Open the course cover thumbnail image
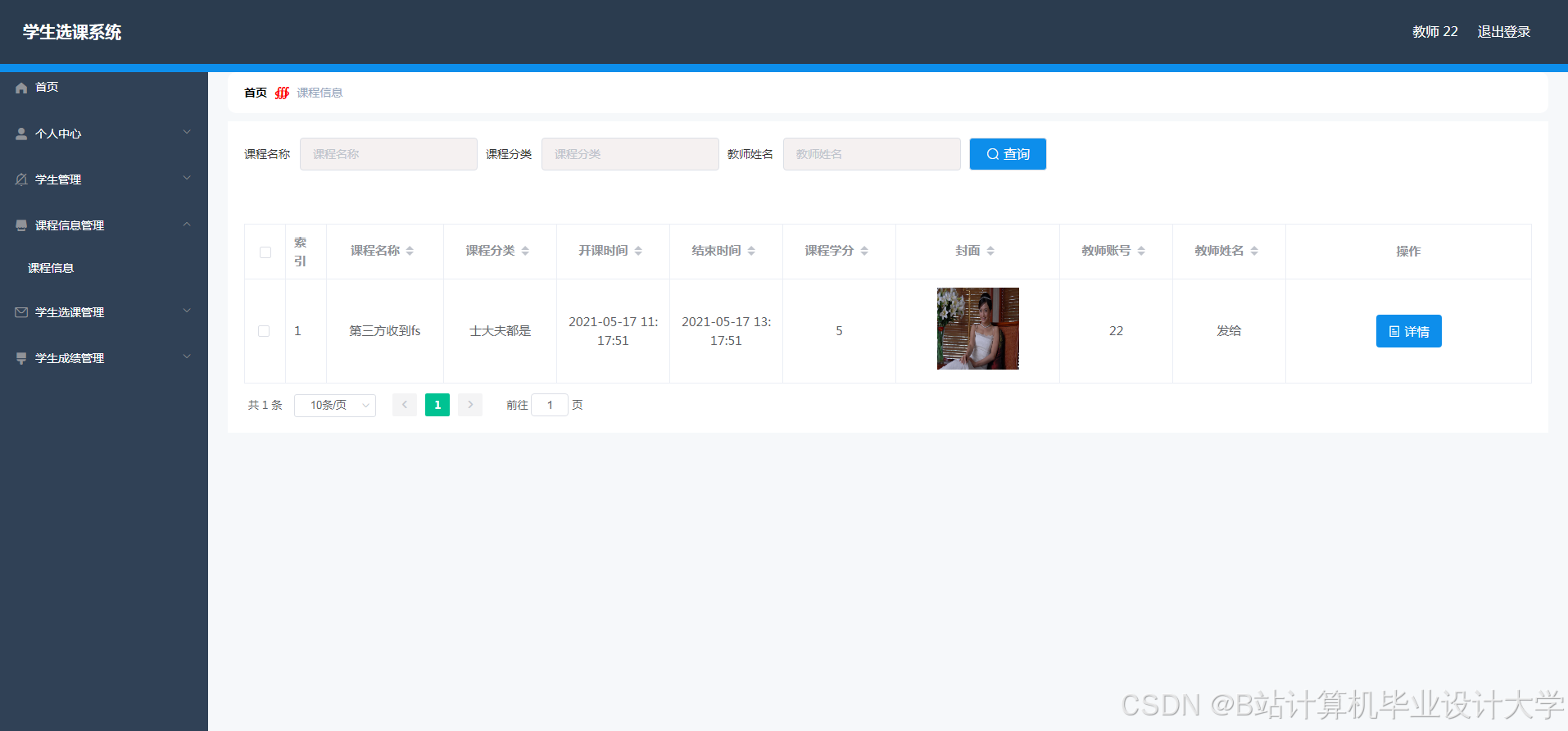This screenshot has height=731, width=1568. (x=978, y=329)
